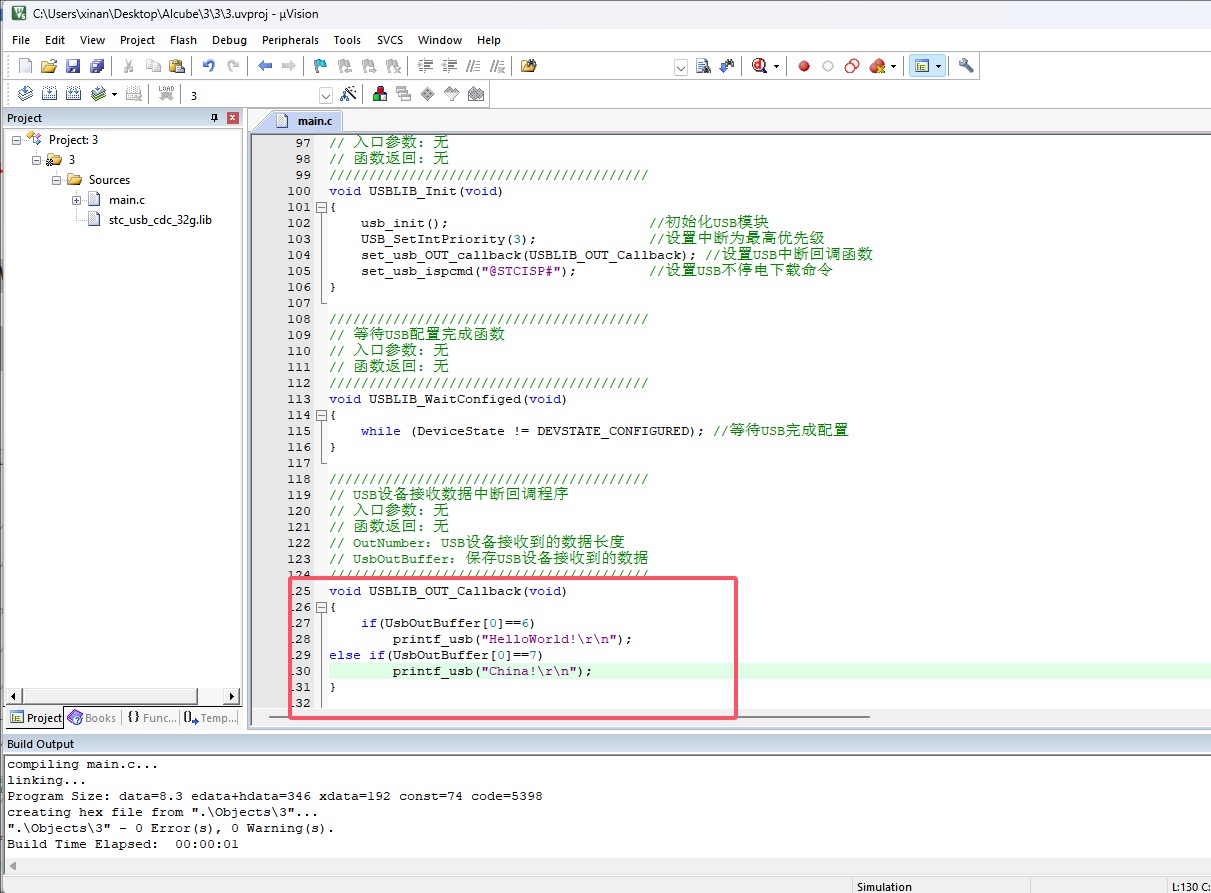
Task: Start the debug session magnifier icon
Action: coord(760,66)
